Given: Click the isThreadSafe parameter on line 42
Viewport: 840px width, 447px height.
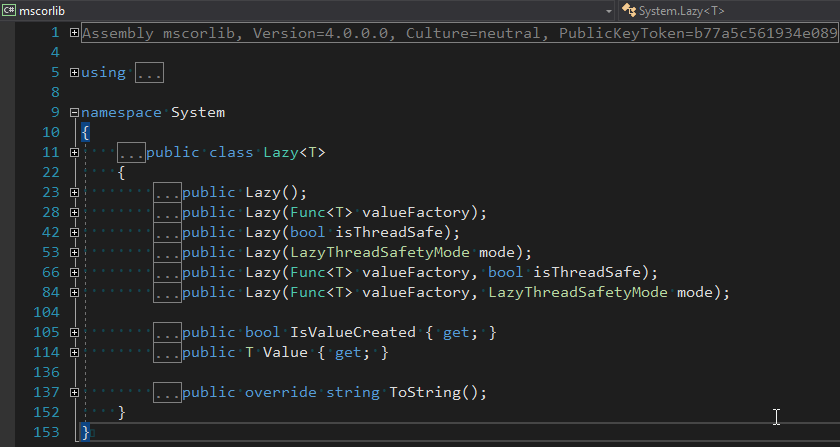Looking at the screenshot, I should [389, 233].
